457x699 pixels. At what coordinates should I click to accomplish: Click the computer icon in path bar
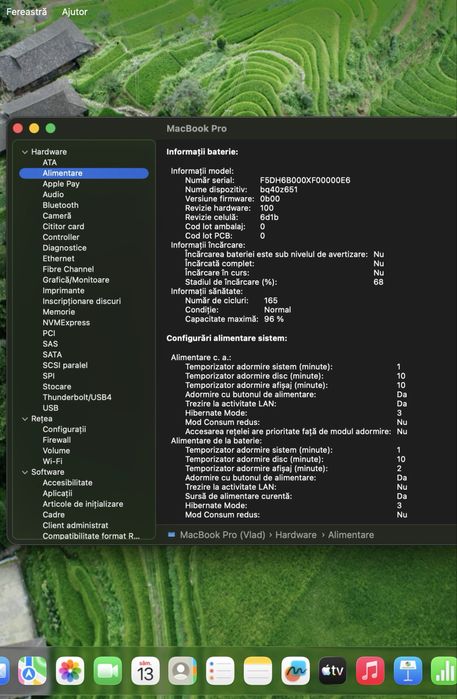pyautogui.click(x=172, y=535)
